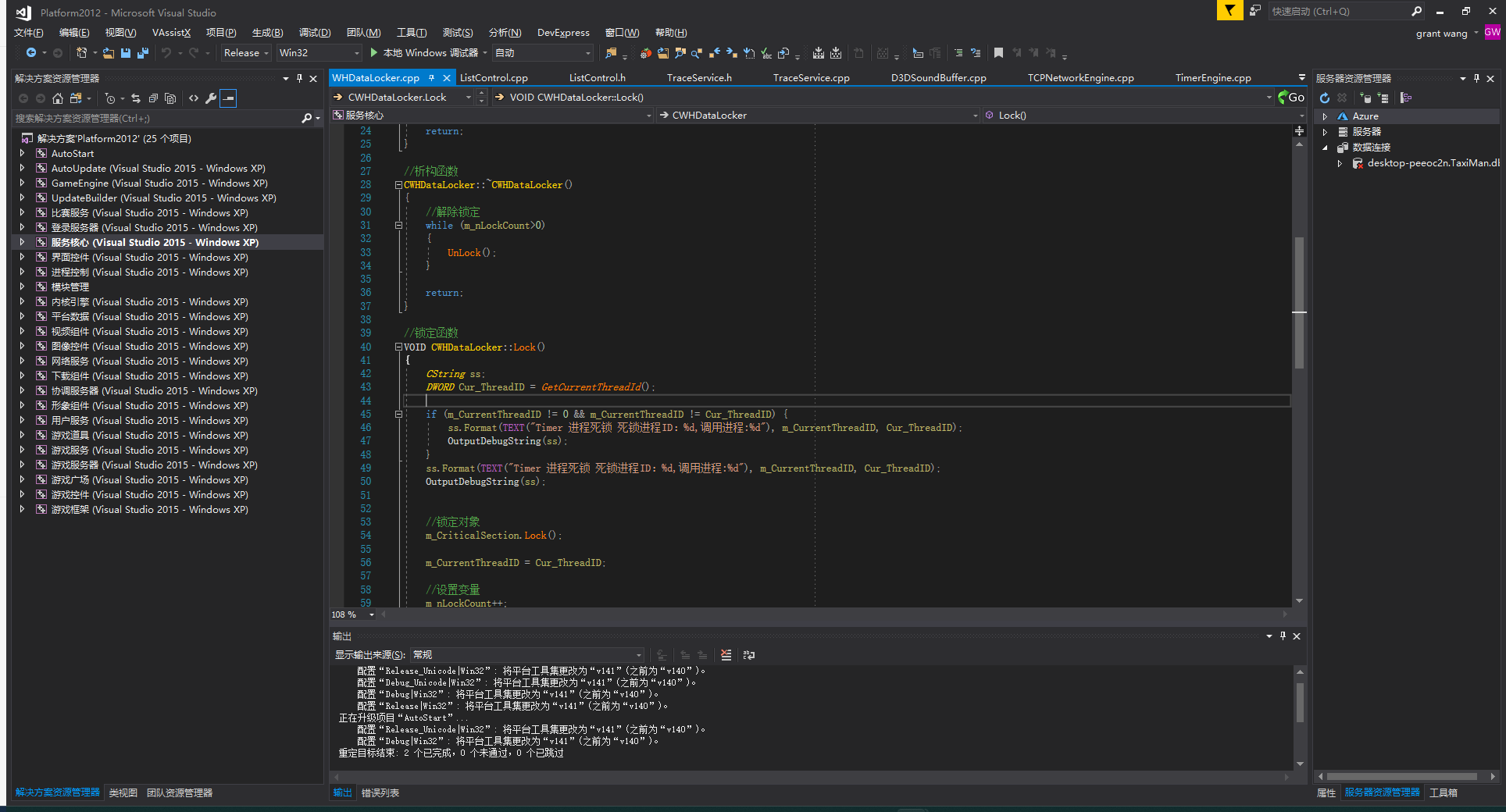
Task: Expand the Azure node in Server Explorer
Action: [x=1325, y=116]
